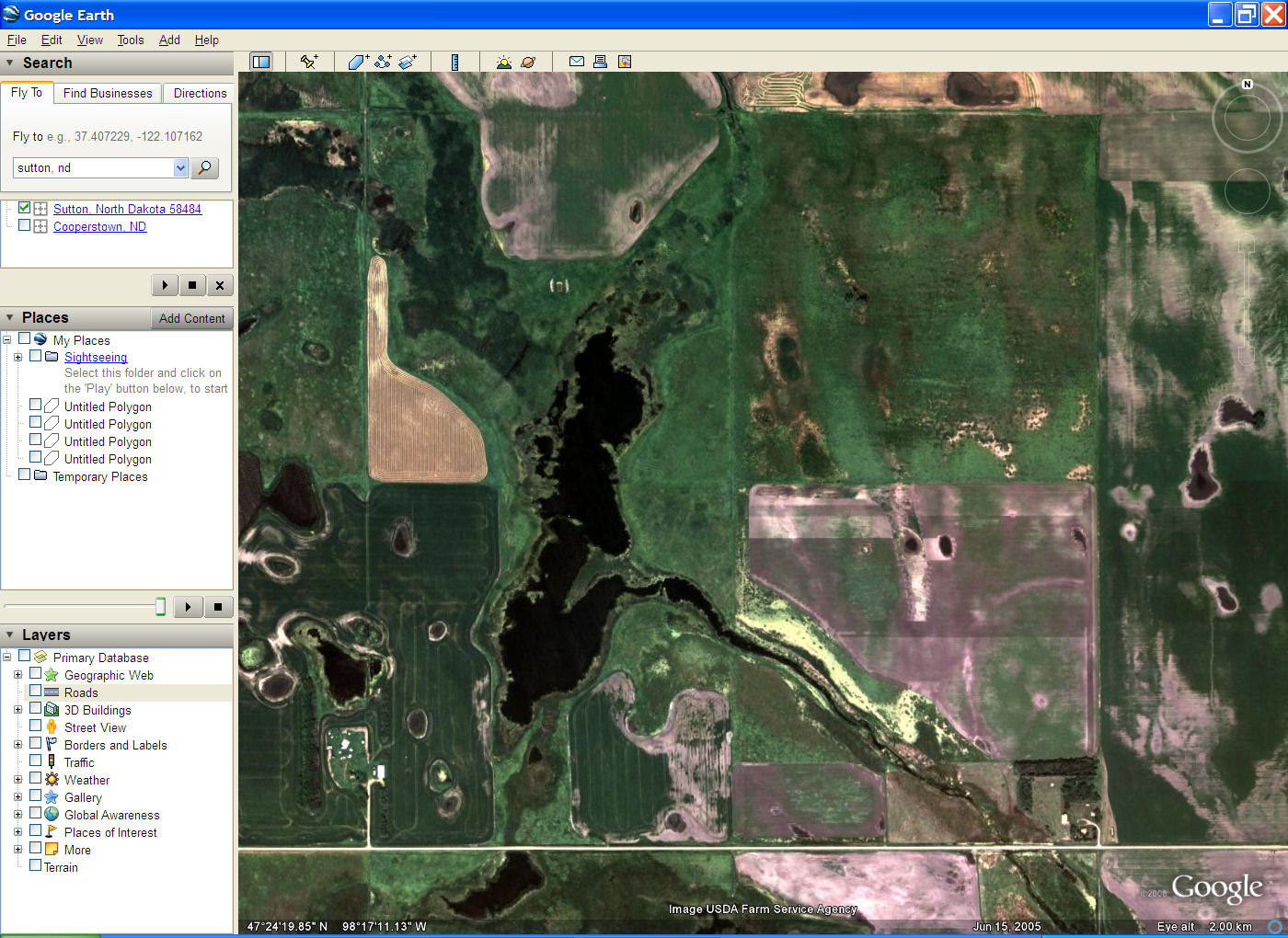1288x938 pixels.
Task: Click the Email envelope toolbar icon
Action: tap(577, 62)
